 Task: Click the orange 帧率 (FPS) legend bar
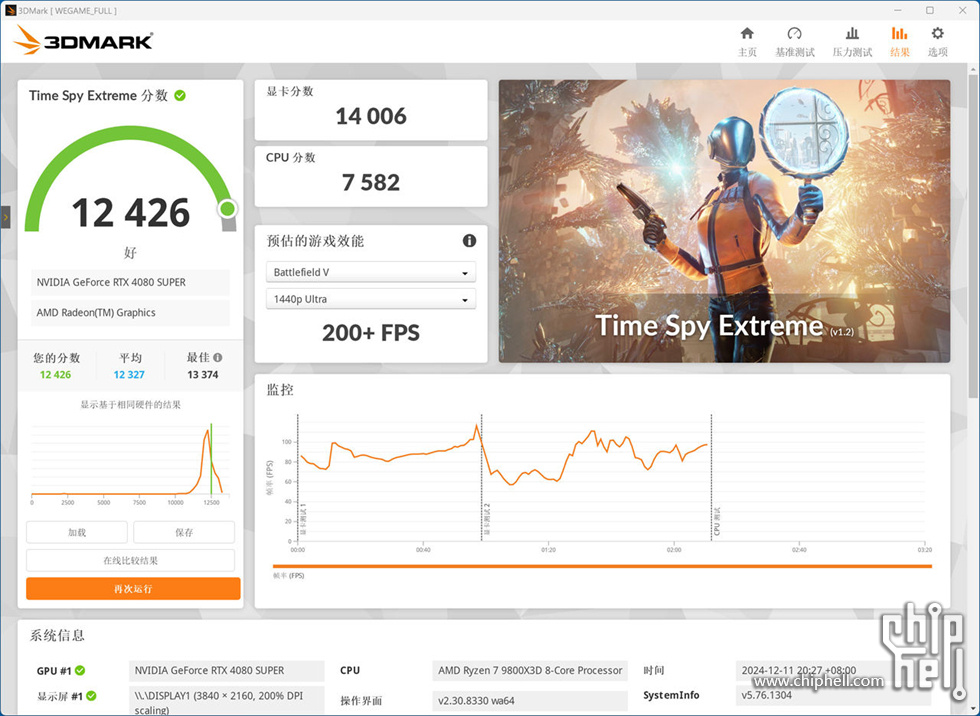tap(602, 566)
